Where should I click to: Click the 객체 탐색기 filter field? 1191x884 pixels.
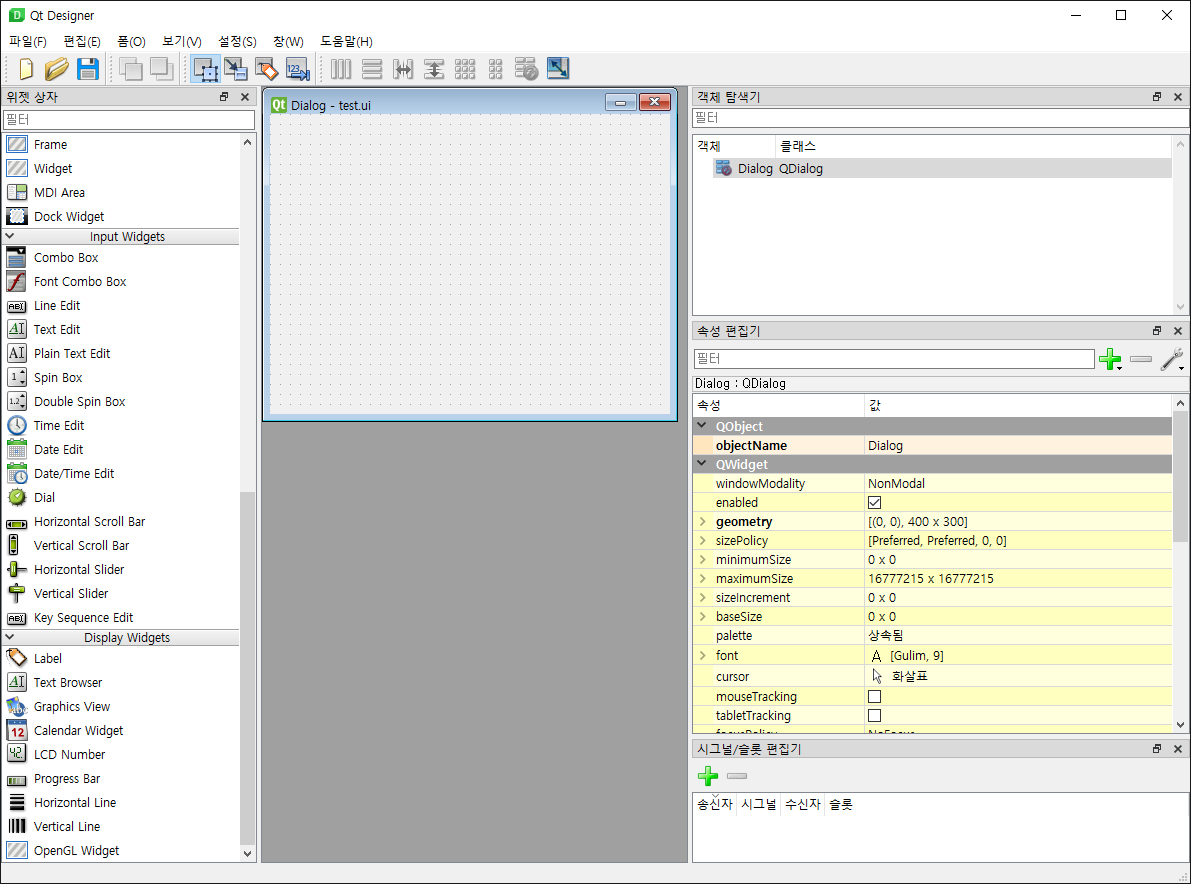click(x=940, y=118)
